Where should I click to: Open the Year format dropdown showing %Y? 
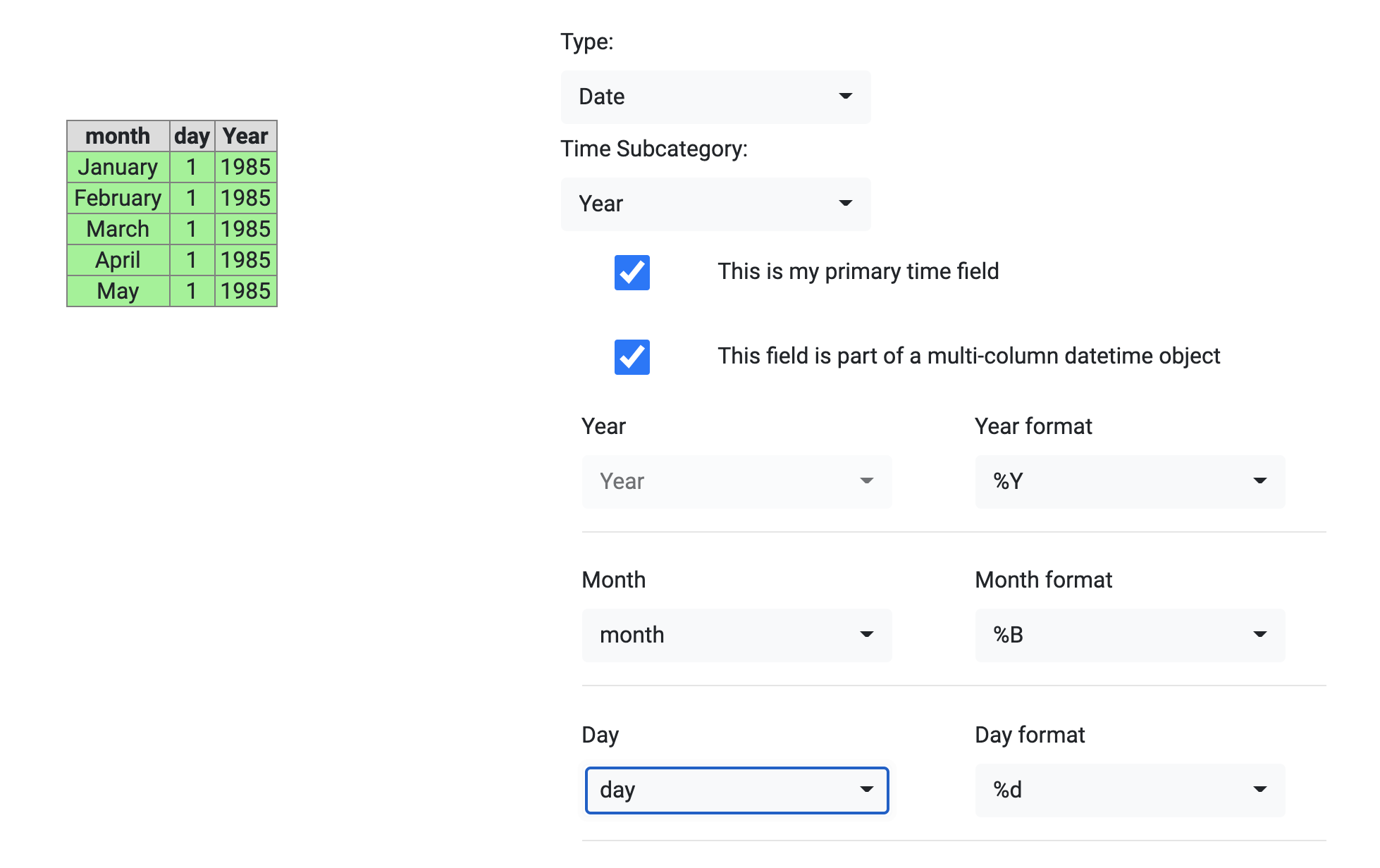click(x=1130, y=481)
